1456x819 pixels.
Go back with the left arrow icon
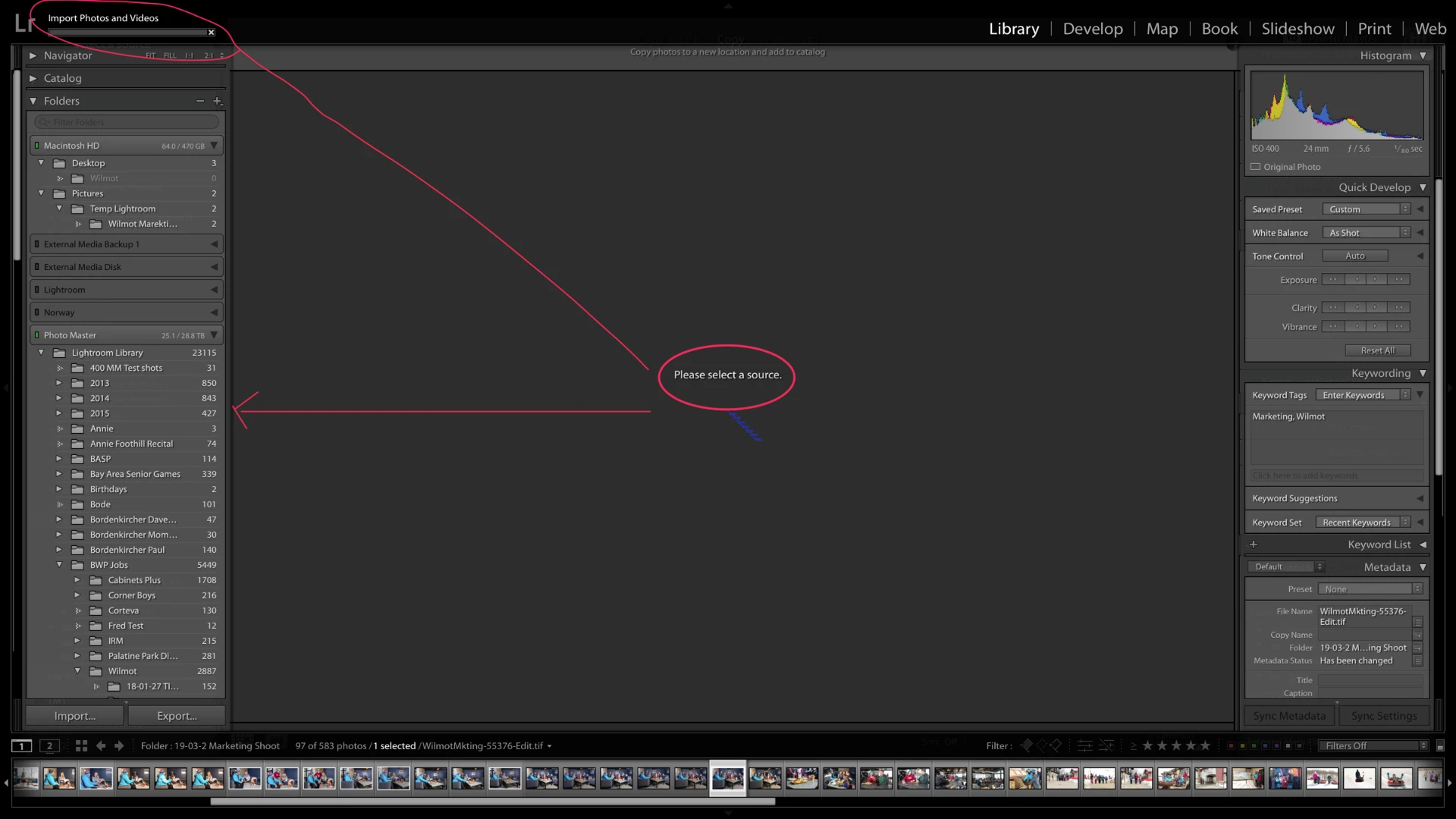101,746
